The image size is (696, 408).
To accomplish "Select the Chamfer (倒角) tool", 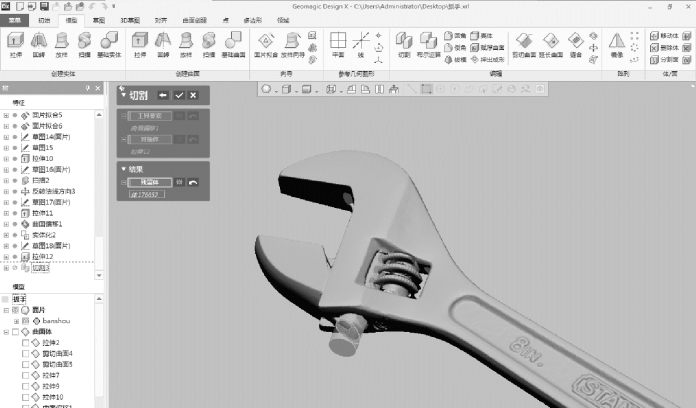I will tap(455, 48).
